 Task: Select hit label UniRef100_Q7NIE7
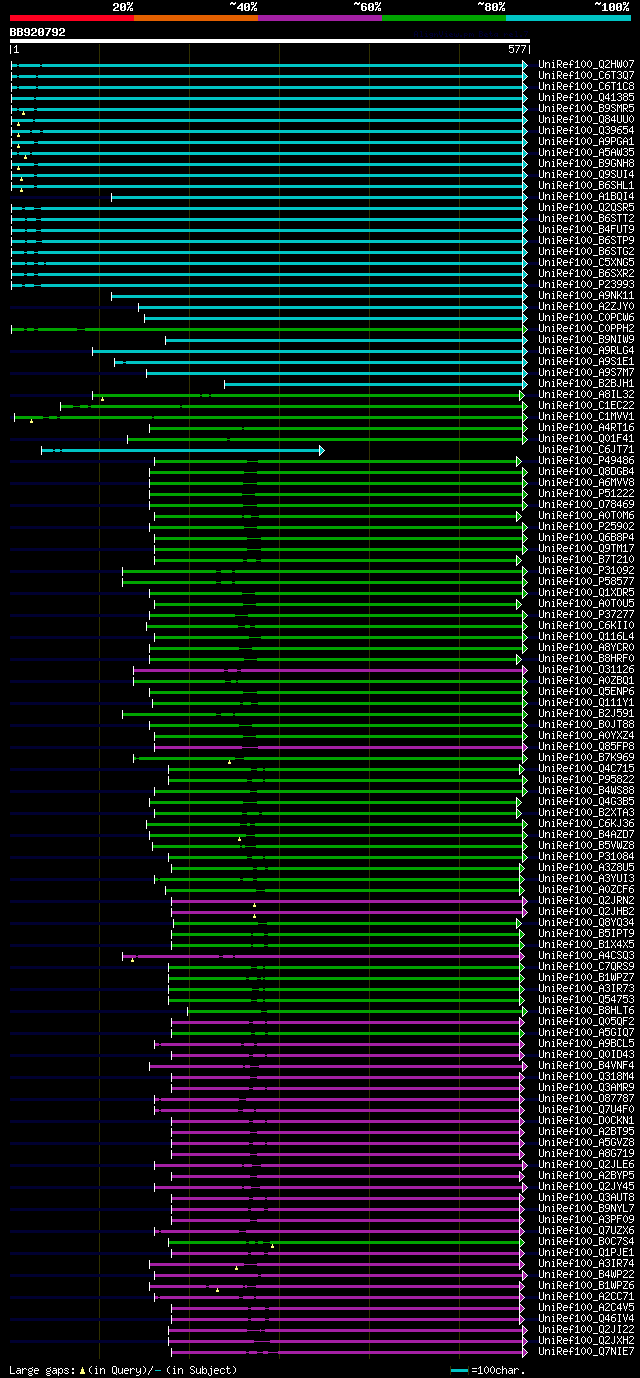click(x=586, y=1351)
